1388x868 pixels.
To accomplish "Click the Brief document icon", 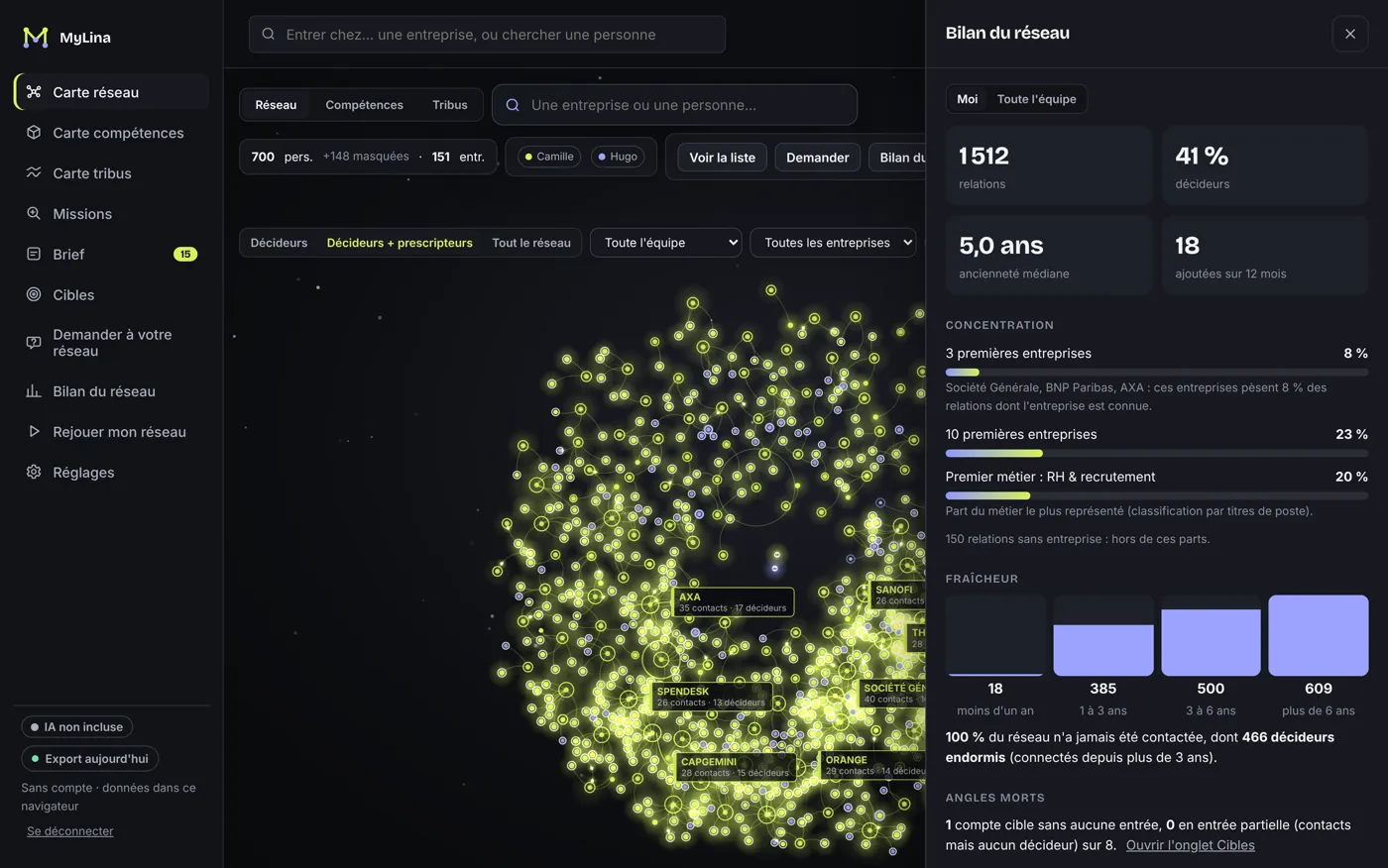I will pyautogui.click(x=34, y=254).
